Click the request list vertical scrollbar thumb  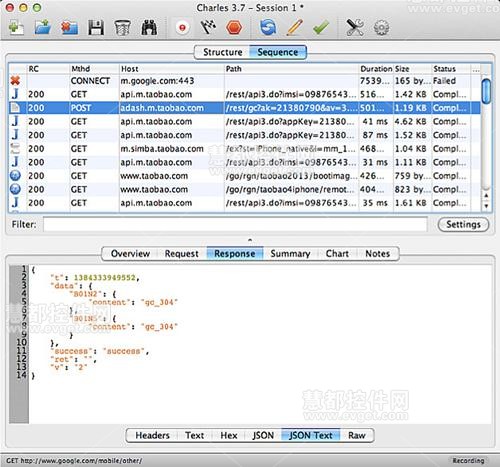(x=486, y=91)
